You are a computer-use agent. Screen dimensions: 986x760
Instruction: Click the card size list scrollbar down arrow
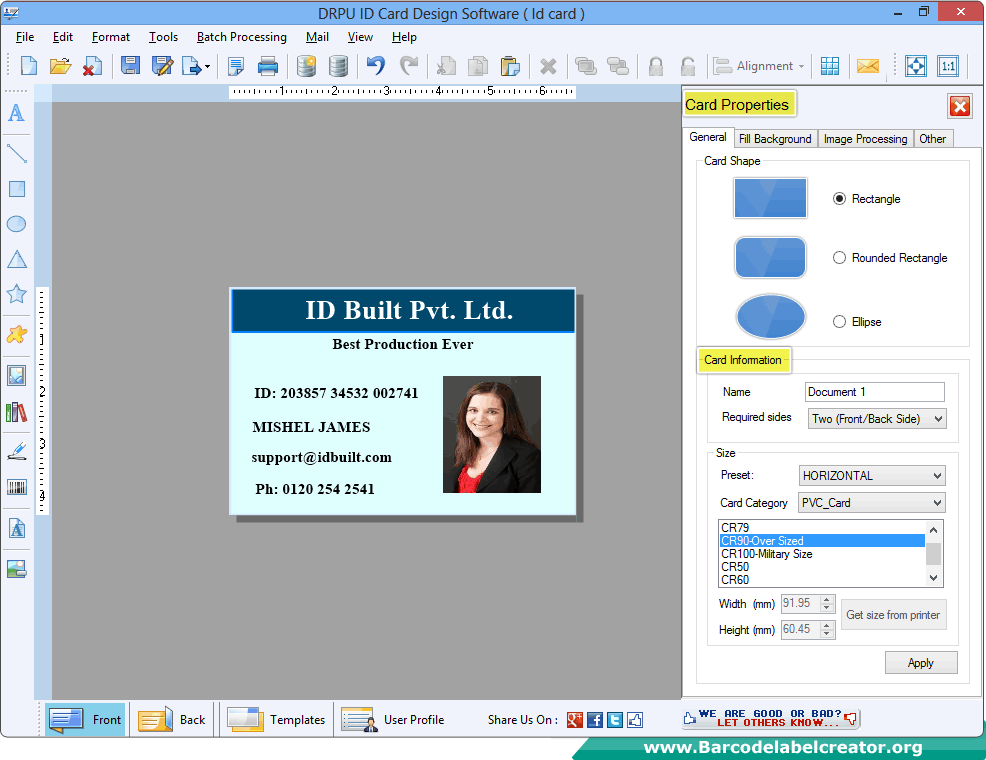(934, 578)
